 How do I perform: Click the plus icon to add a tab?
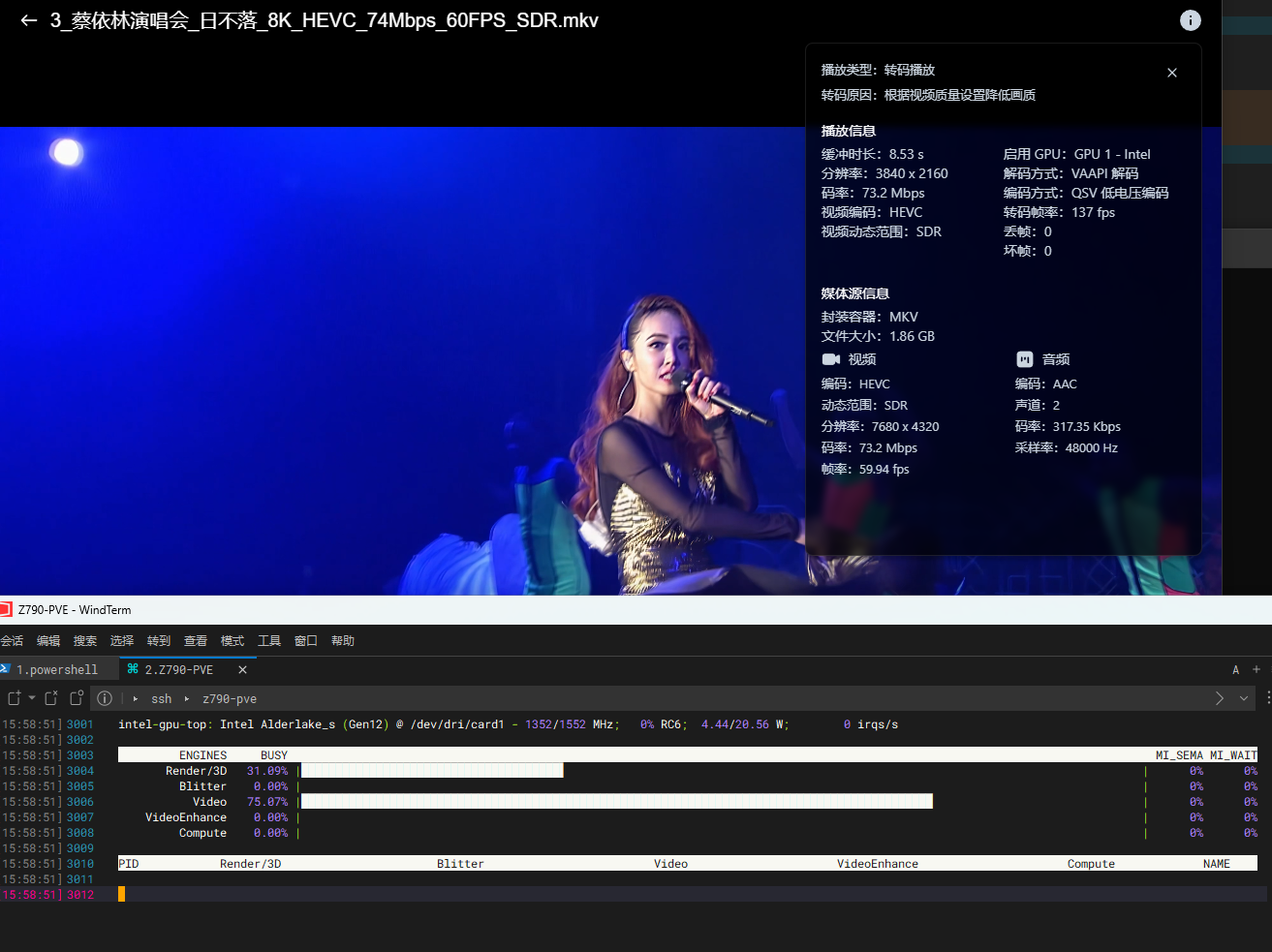[1256, 669]
